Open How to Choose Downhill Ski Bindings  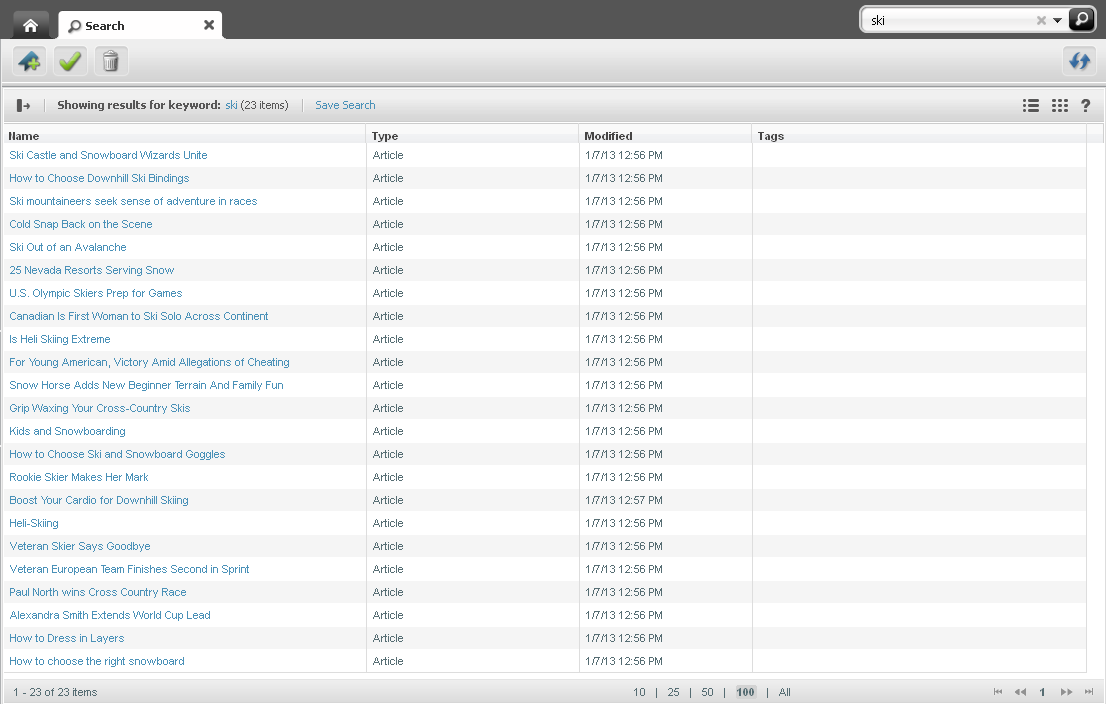click(x=99, y=178)
